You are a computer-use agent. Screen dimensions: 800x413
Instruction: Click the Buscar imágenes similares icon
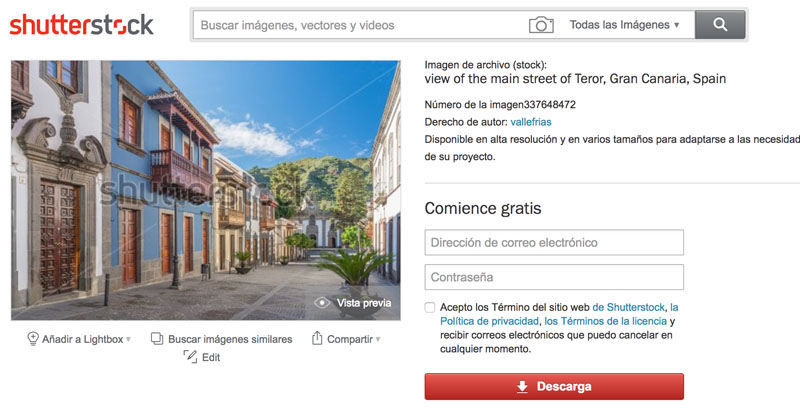[157, 338]
